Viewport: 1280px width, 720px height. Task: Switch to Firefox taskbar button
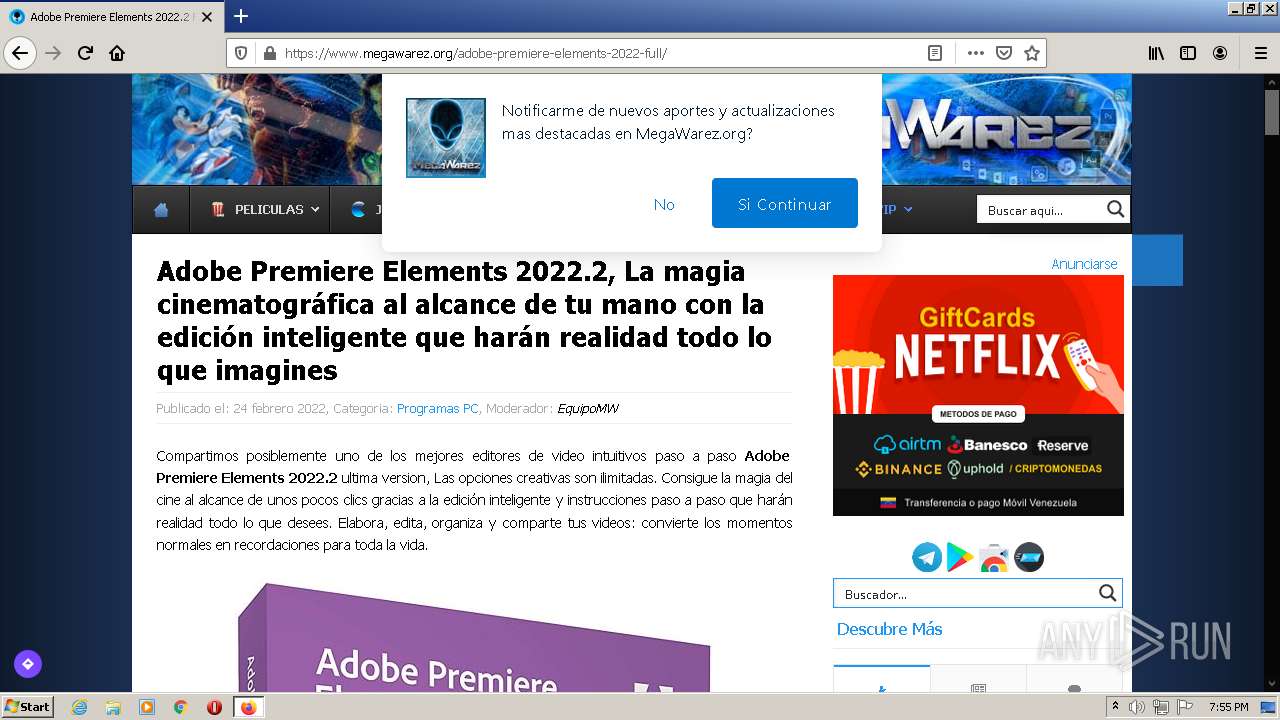click(248, 707)
